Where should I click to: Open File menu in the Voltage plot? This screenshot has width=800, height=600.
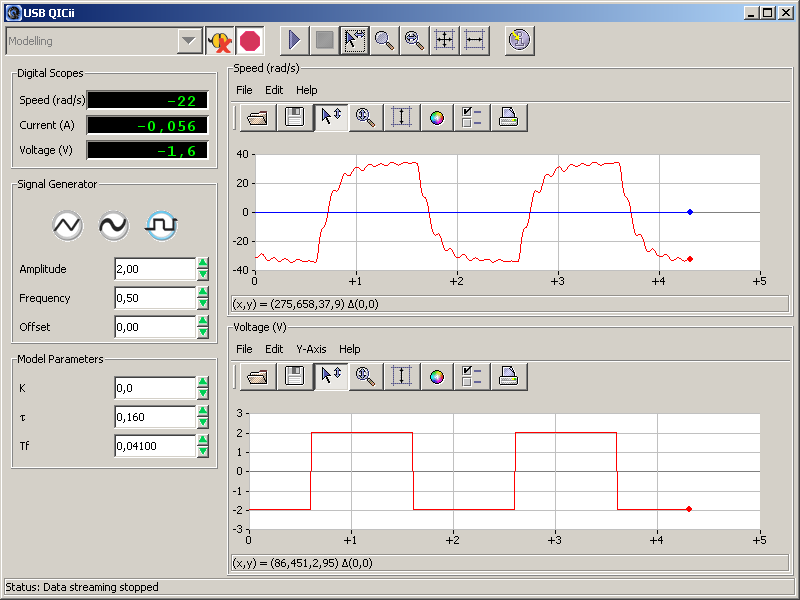[244, 349]
